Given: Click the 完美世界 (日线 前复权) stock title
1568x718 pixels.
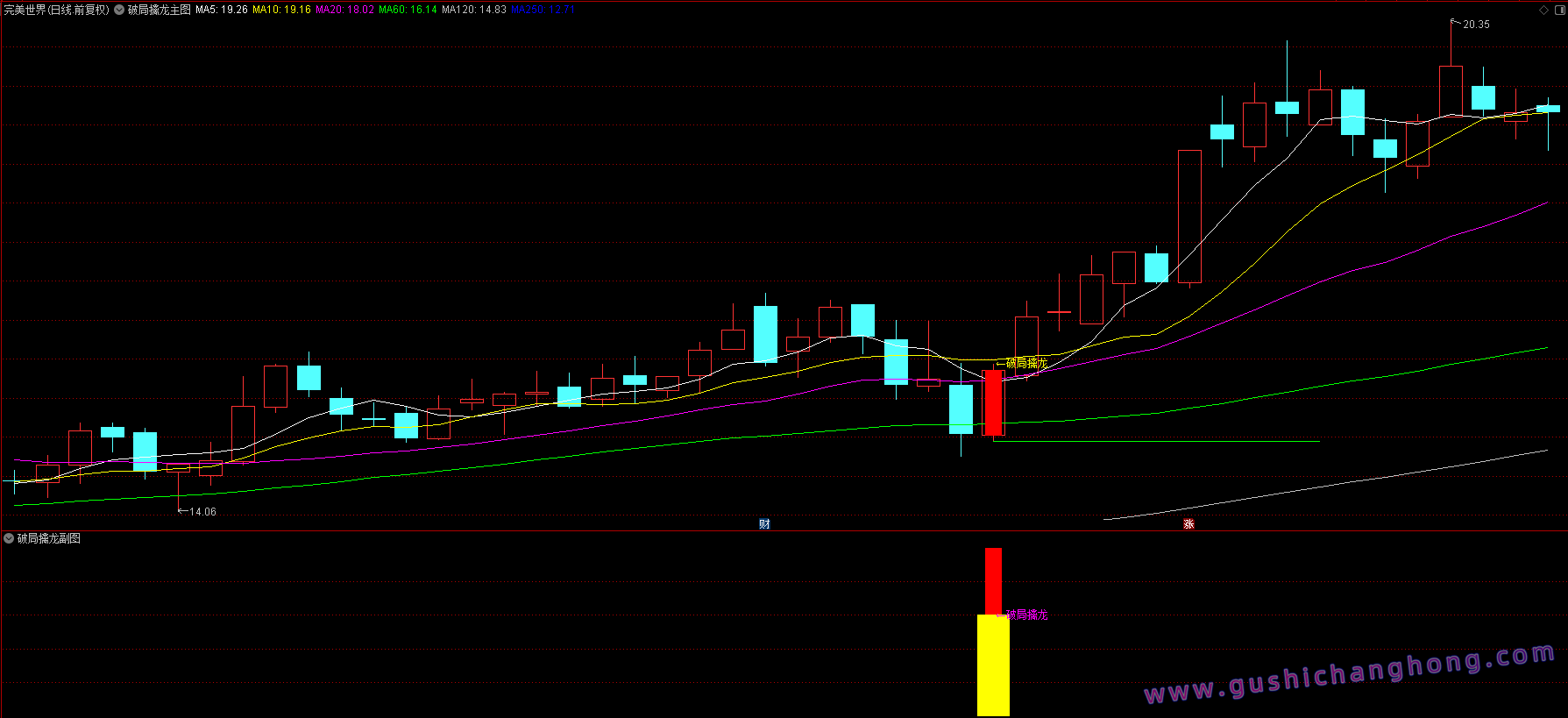Looking at the screenshot, I should pyautogui.click(x=56, y=10).
